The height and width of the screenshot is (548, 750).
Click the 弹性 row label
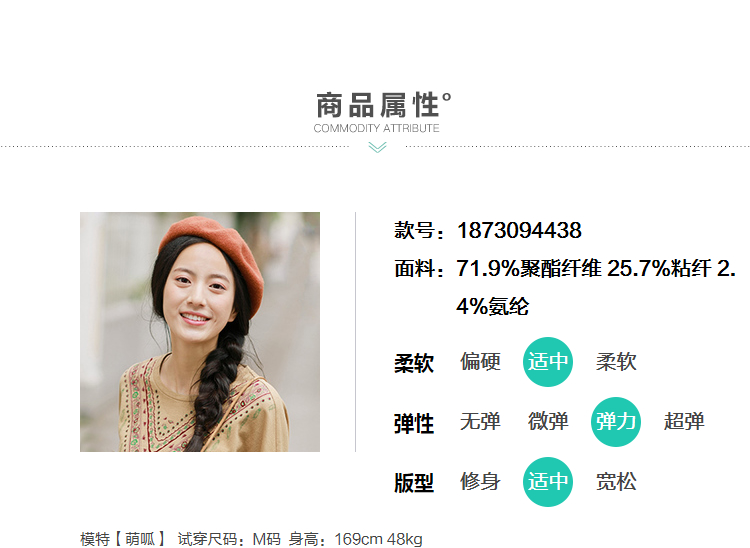coord(414,424)
